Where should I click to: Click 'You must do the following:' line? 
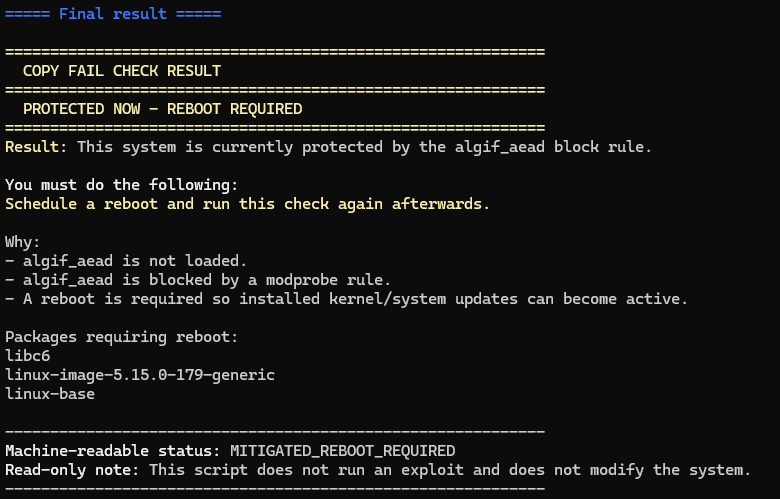click(x=122, y=185)
